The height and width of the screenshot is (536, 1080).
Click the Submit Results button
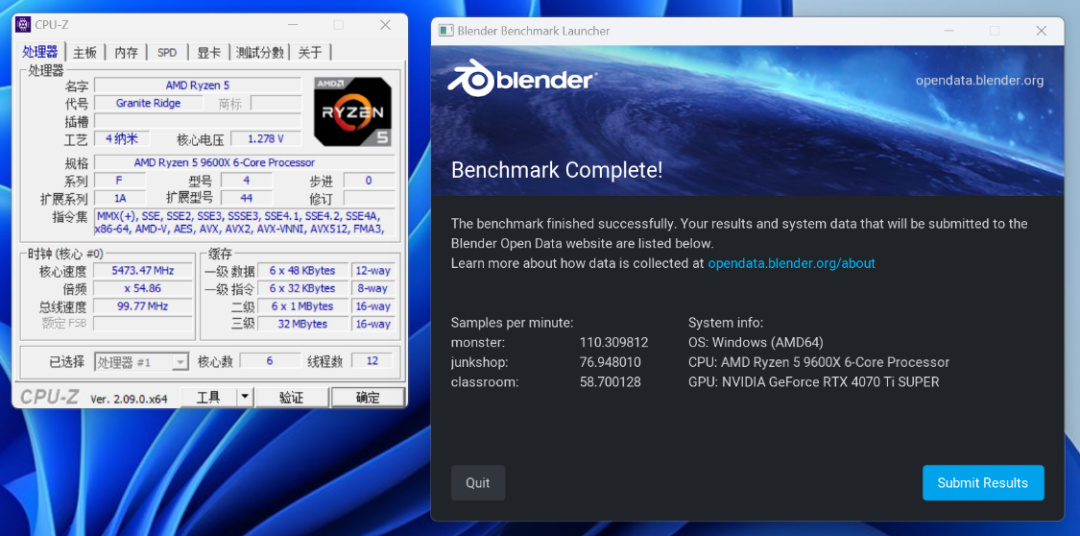point(983,483)
